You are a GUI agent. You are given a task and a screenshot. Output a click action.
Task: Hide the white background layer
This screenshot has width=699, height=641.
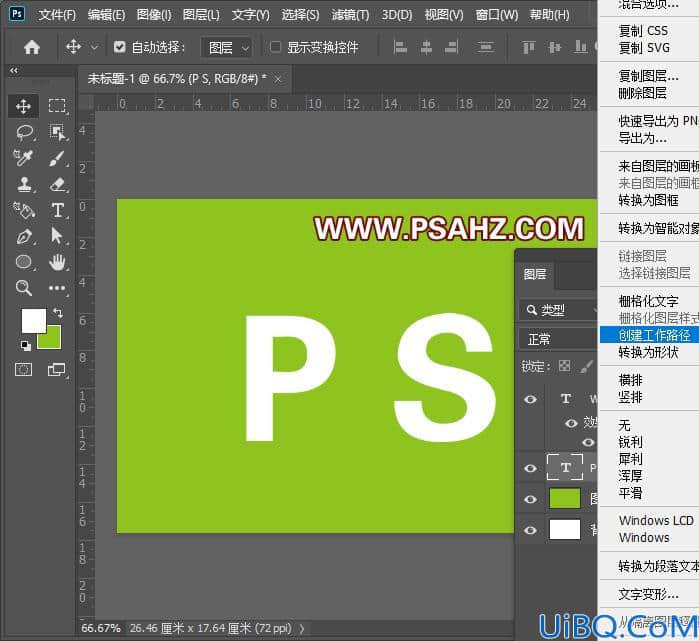tap(530, 530)
